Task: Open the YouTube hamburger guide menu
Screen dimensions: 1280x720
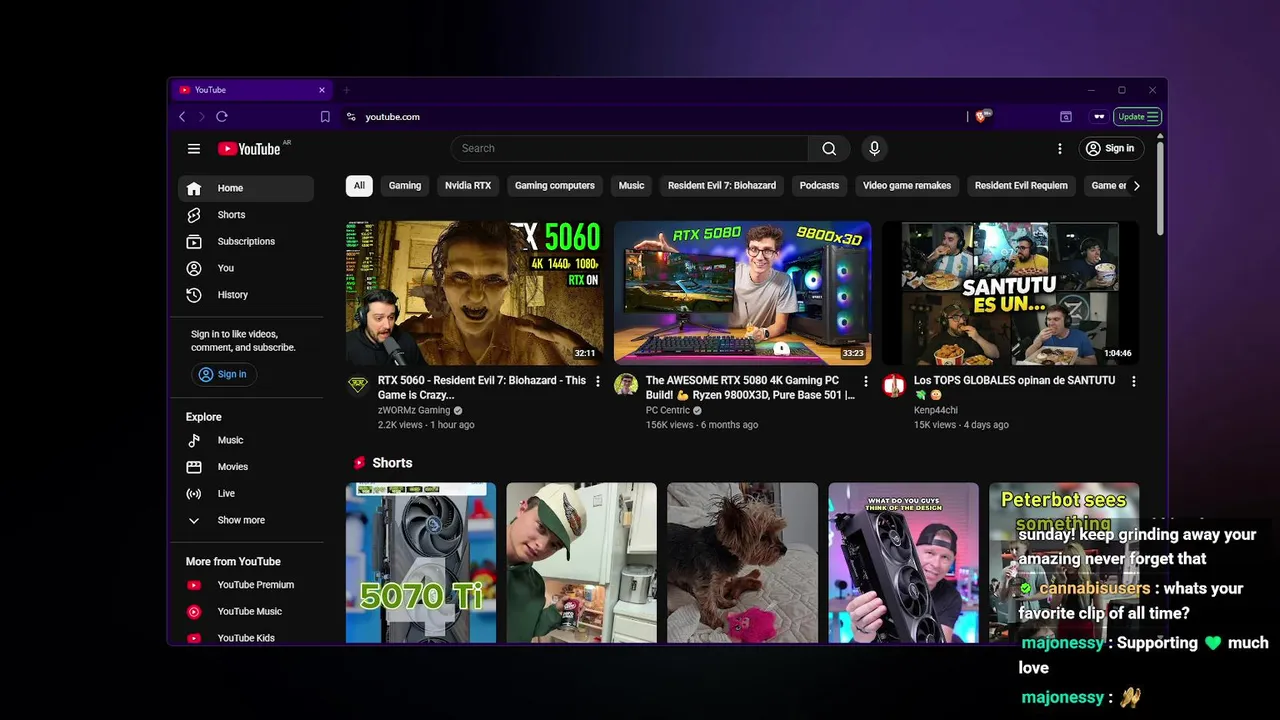Action: tap(194, 149)
